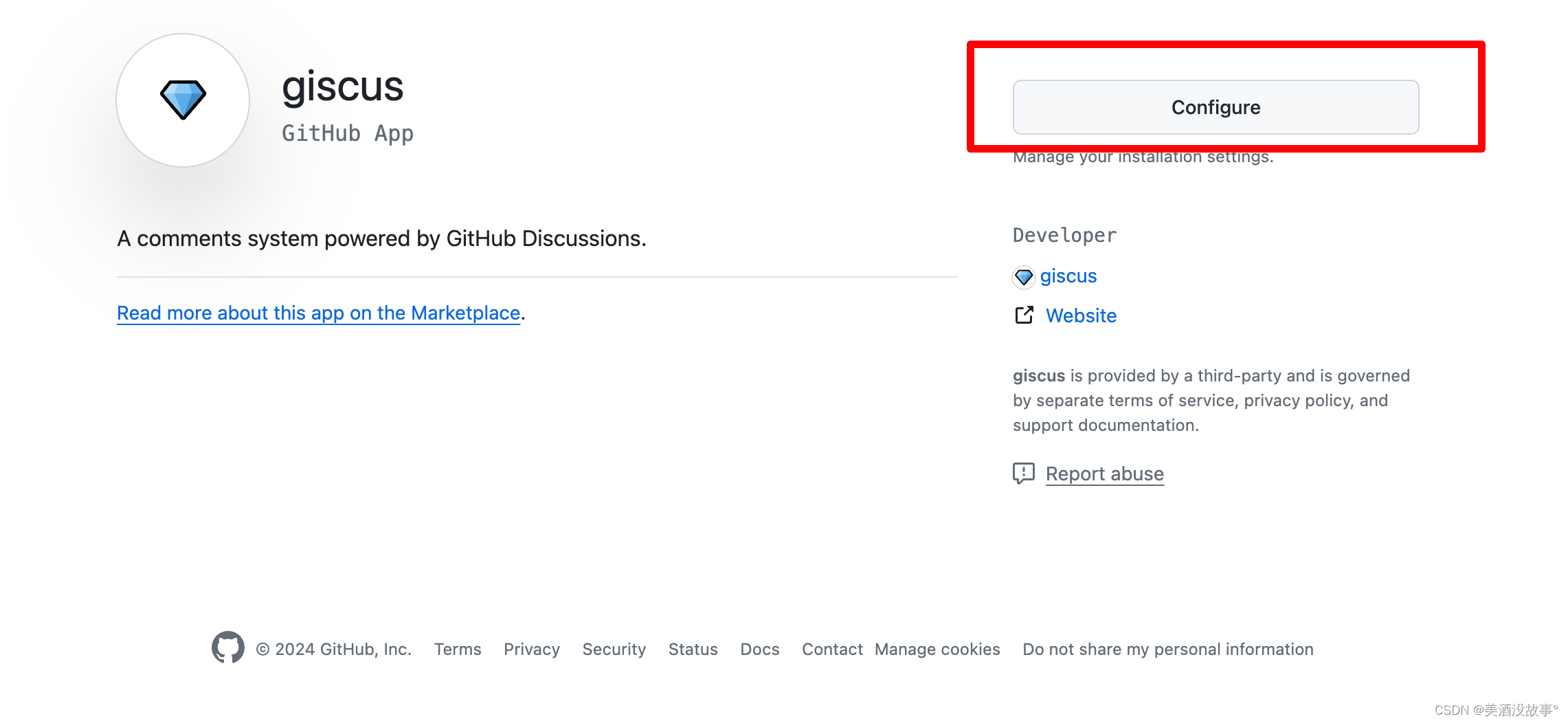This screenshot has width=1568, height=723.
Task: Click the Configure button
Action: click(1216, 107)
